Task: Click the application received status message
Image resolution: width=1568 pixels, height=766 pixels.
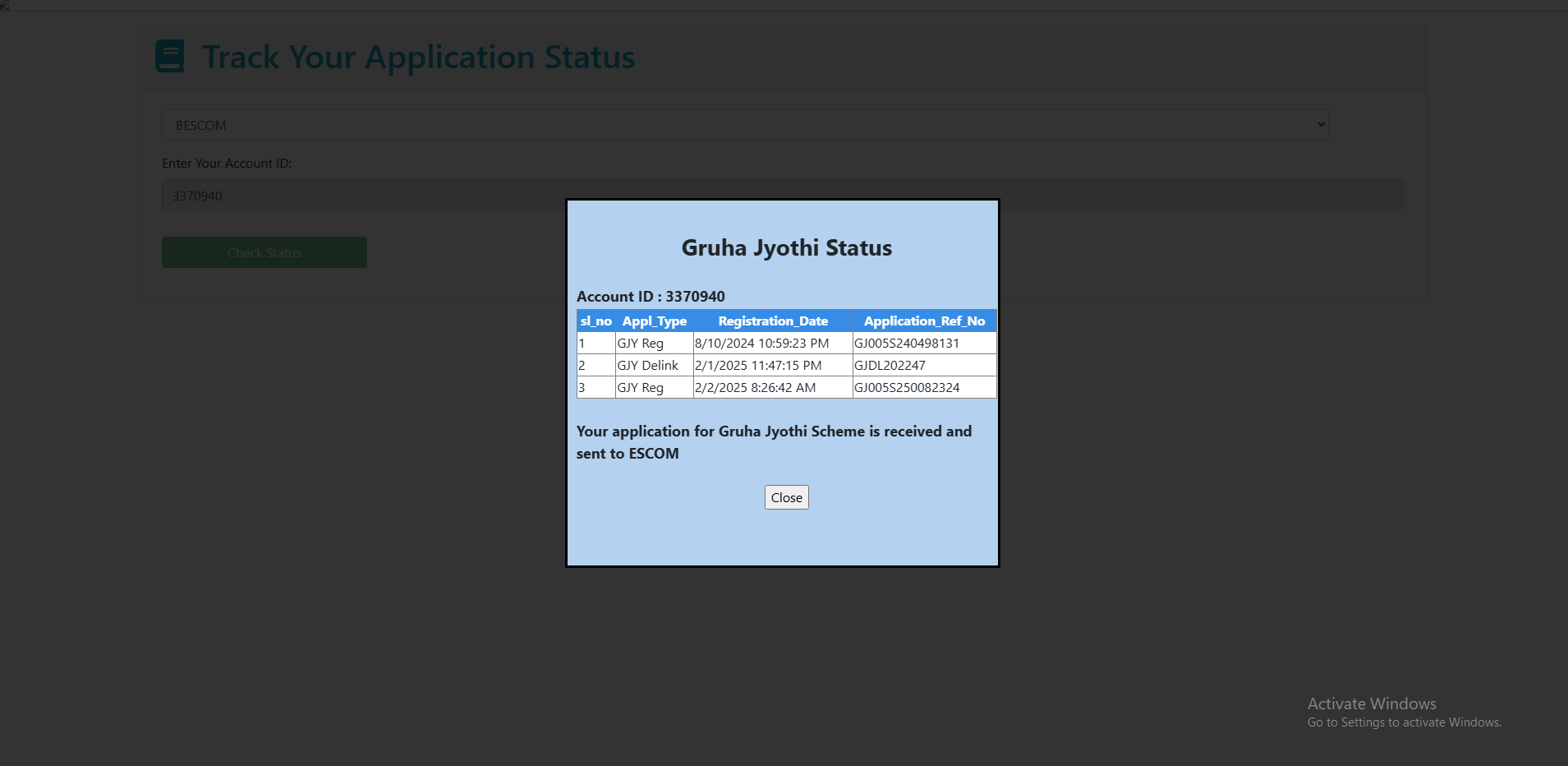Action: pos(774,442)
